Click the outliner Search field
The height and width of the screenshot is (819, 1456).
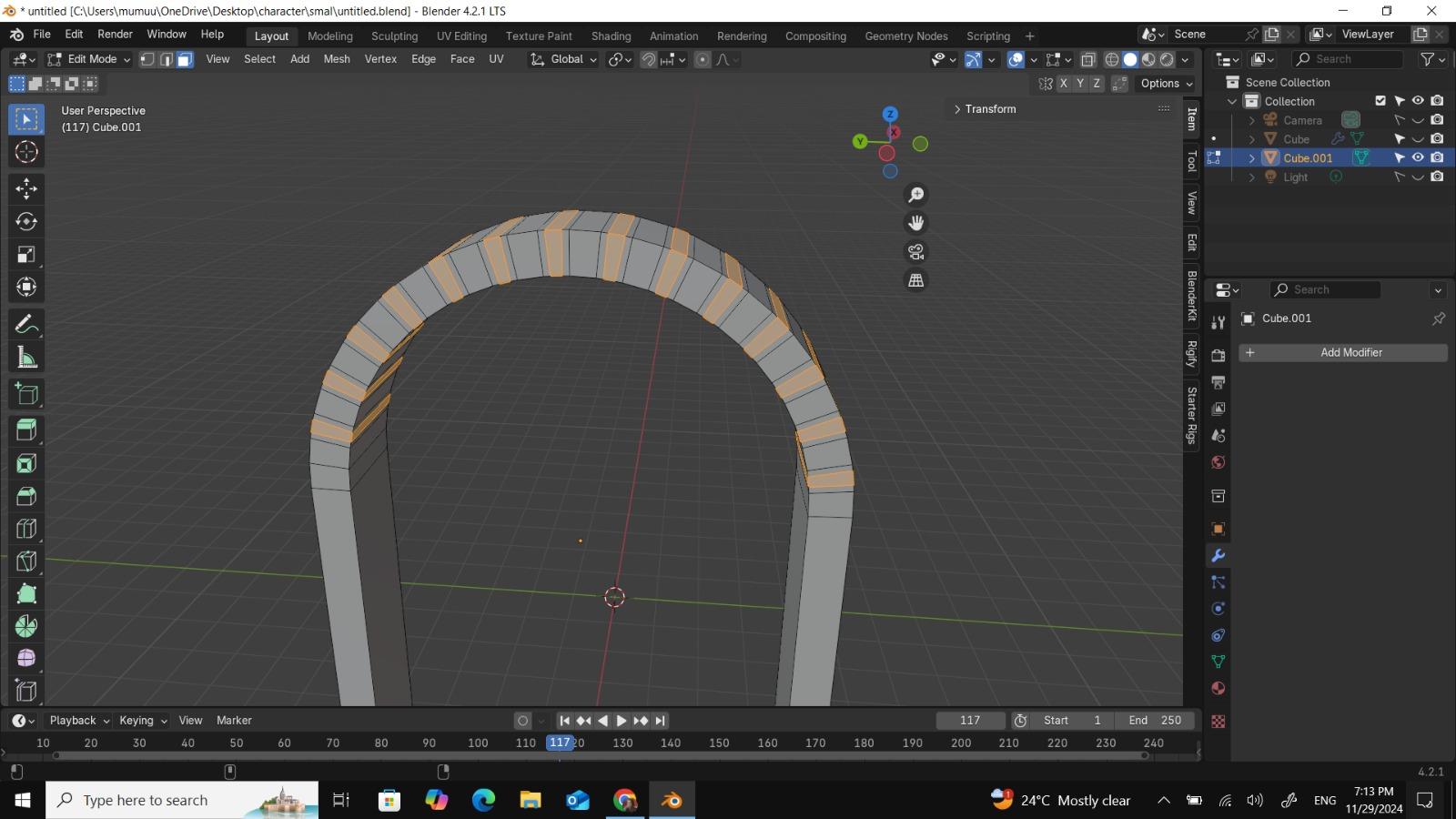pos(1348,59)
